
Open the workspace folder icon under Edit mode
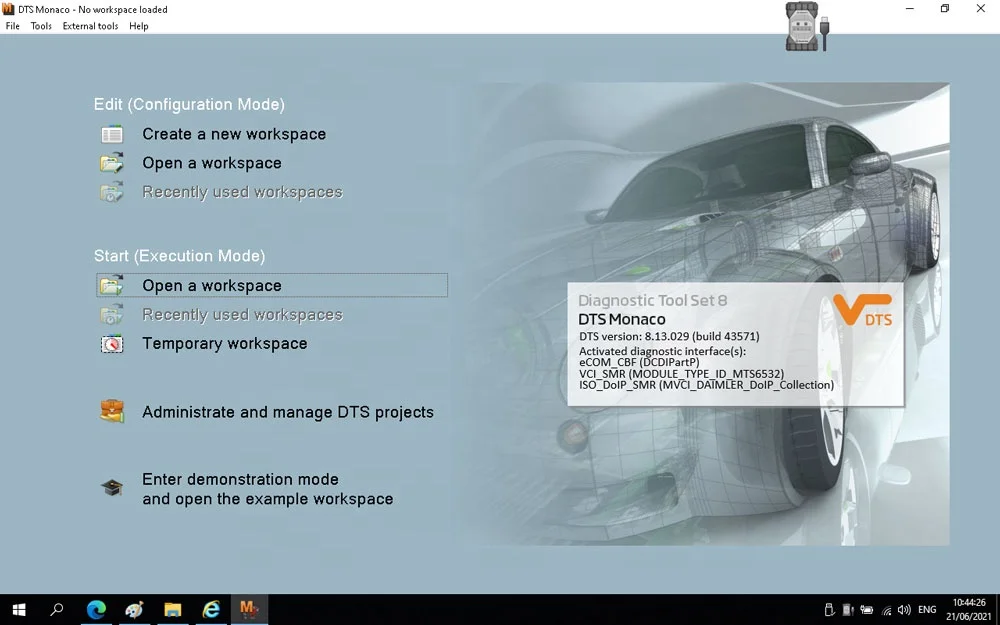click(111, 162)
